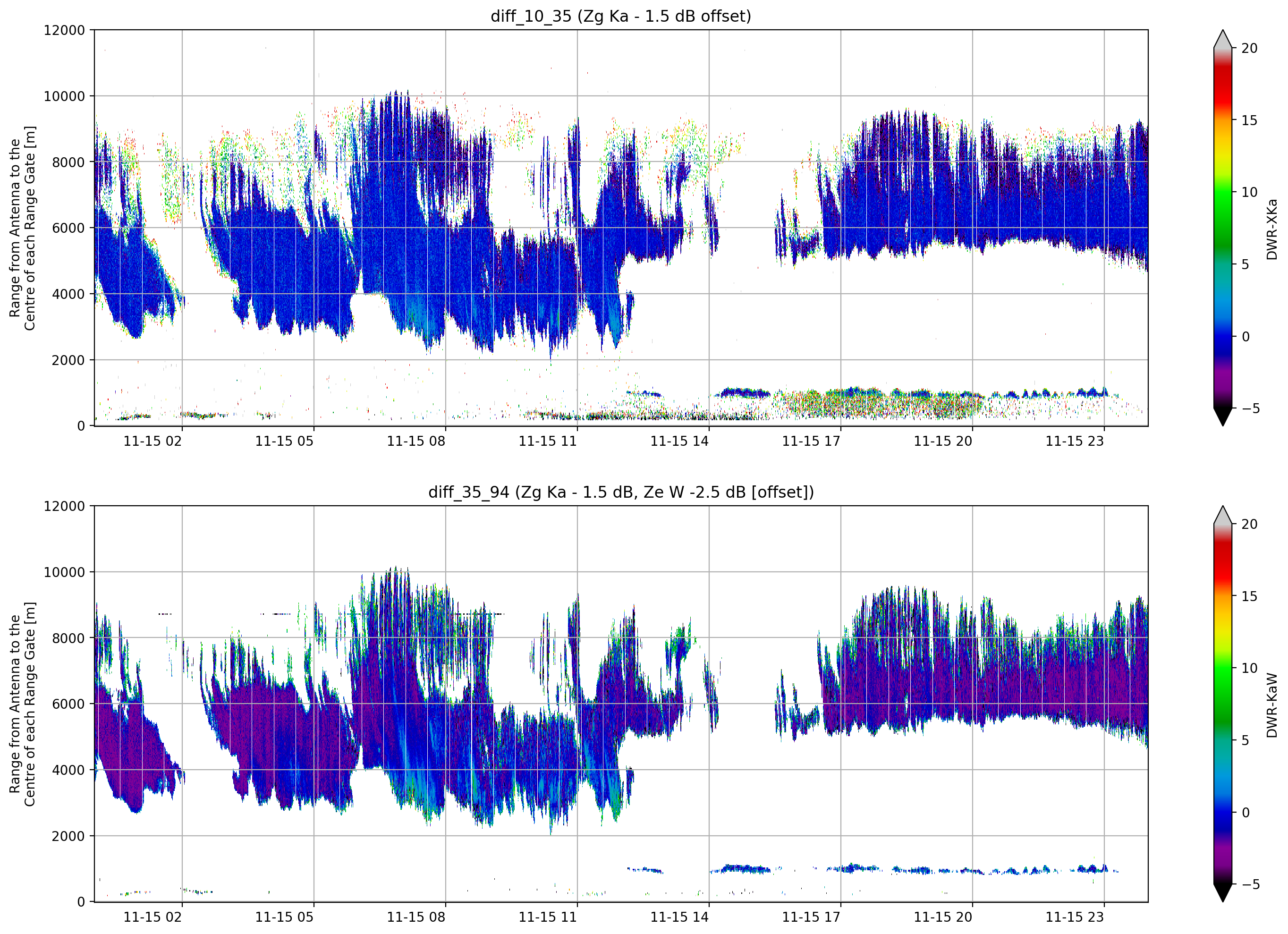Click the 0 tick on bottom colorbar
The width and height of the screenshot is (1288, 934).
(x=1246, y=813)
